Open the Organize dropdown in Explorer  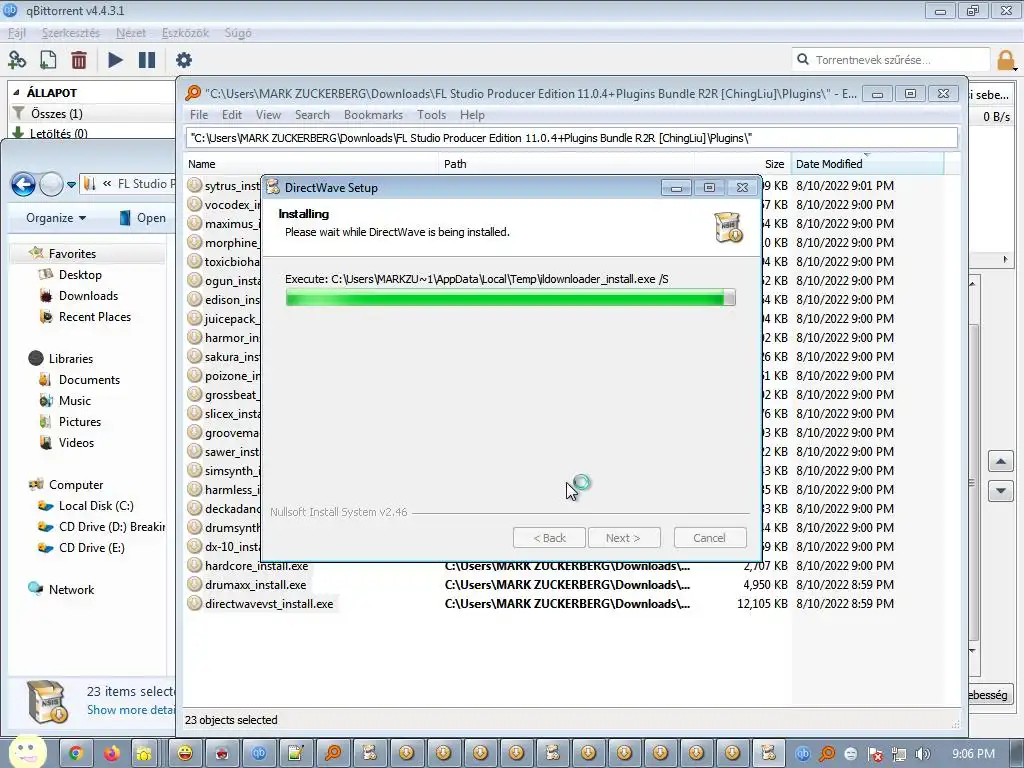(56, 218)
